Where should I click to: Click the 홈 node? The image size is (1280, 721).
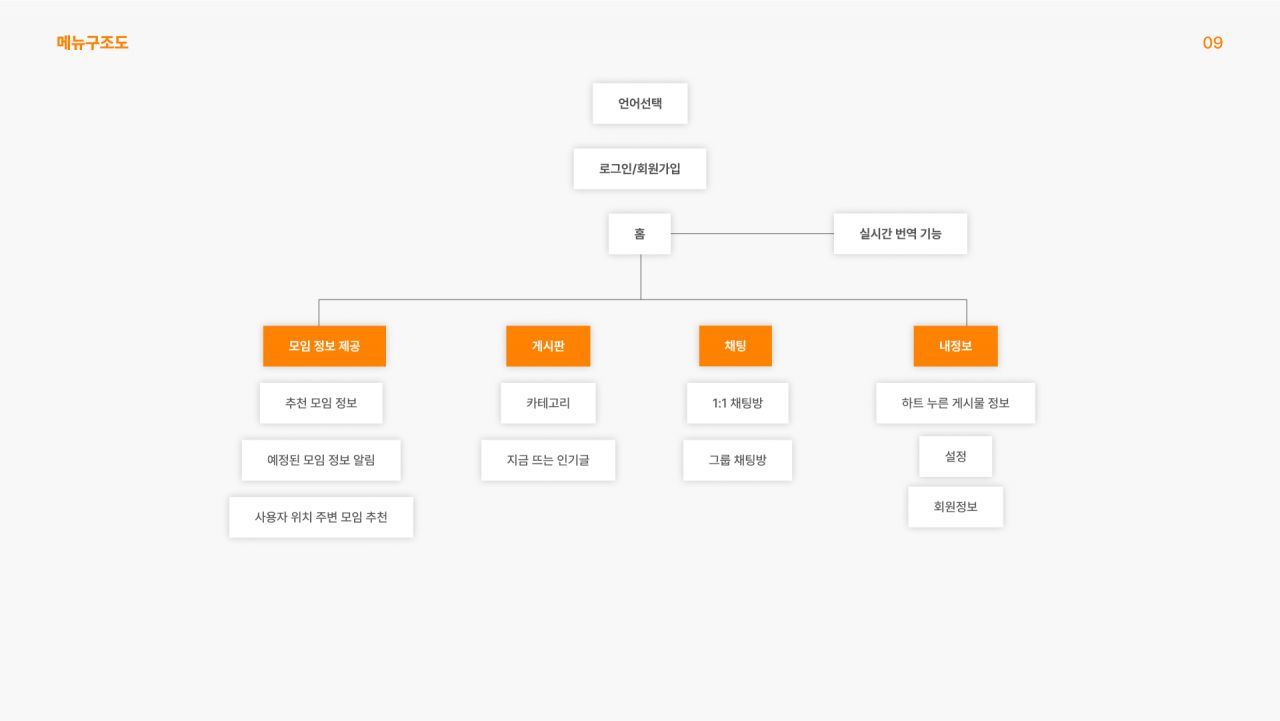pyautogui.click(x=640, y=234)
